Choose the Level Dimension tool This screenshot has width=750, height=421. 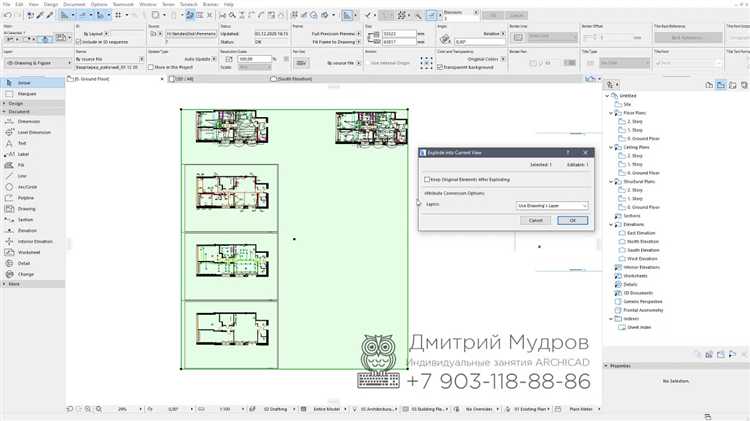32,133
